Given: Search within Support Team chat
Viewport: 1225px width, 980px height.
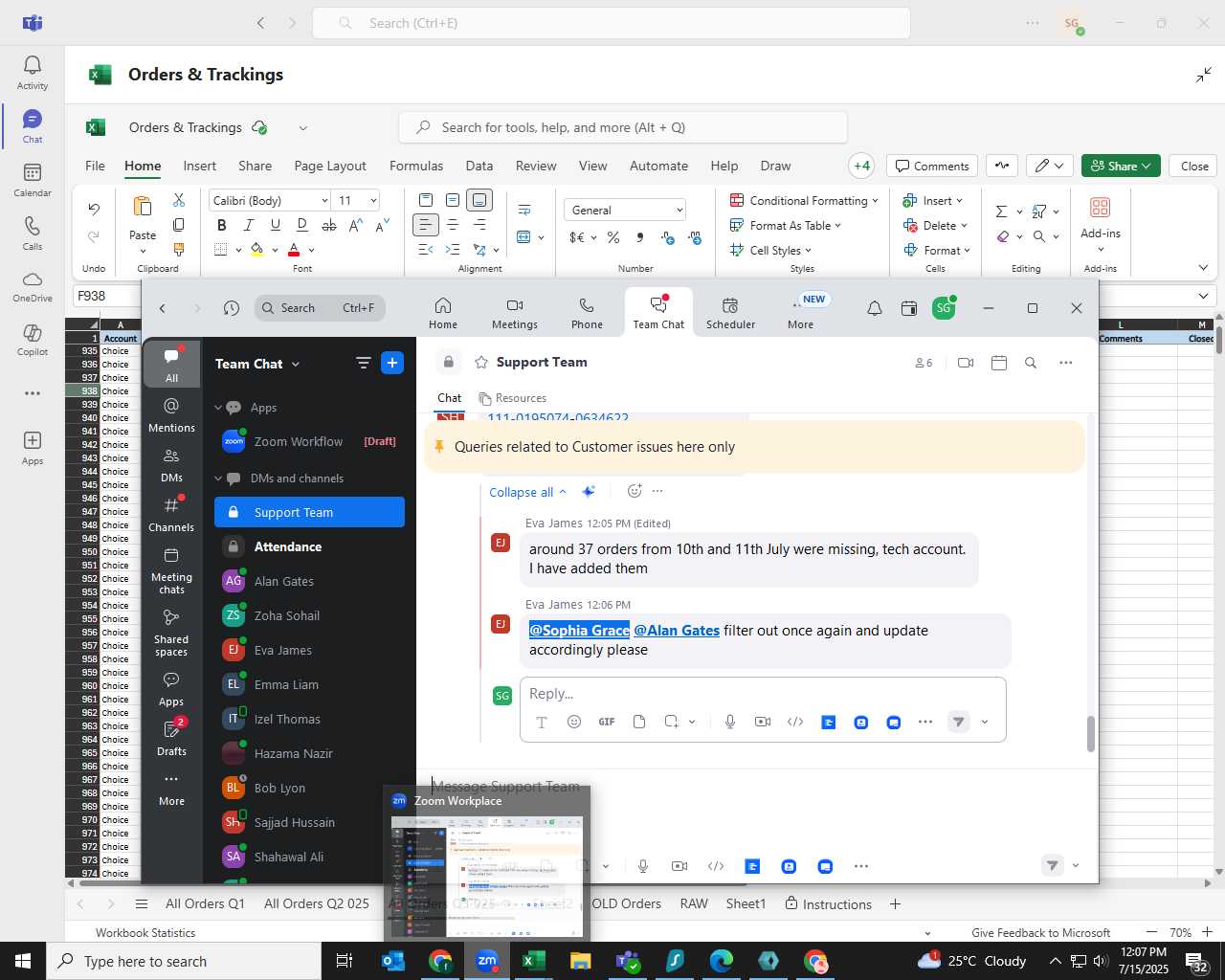Looking at the screenshot, I should point(1031,363).
